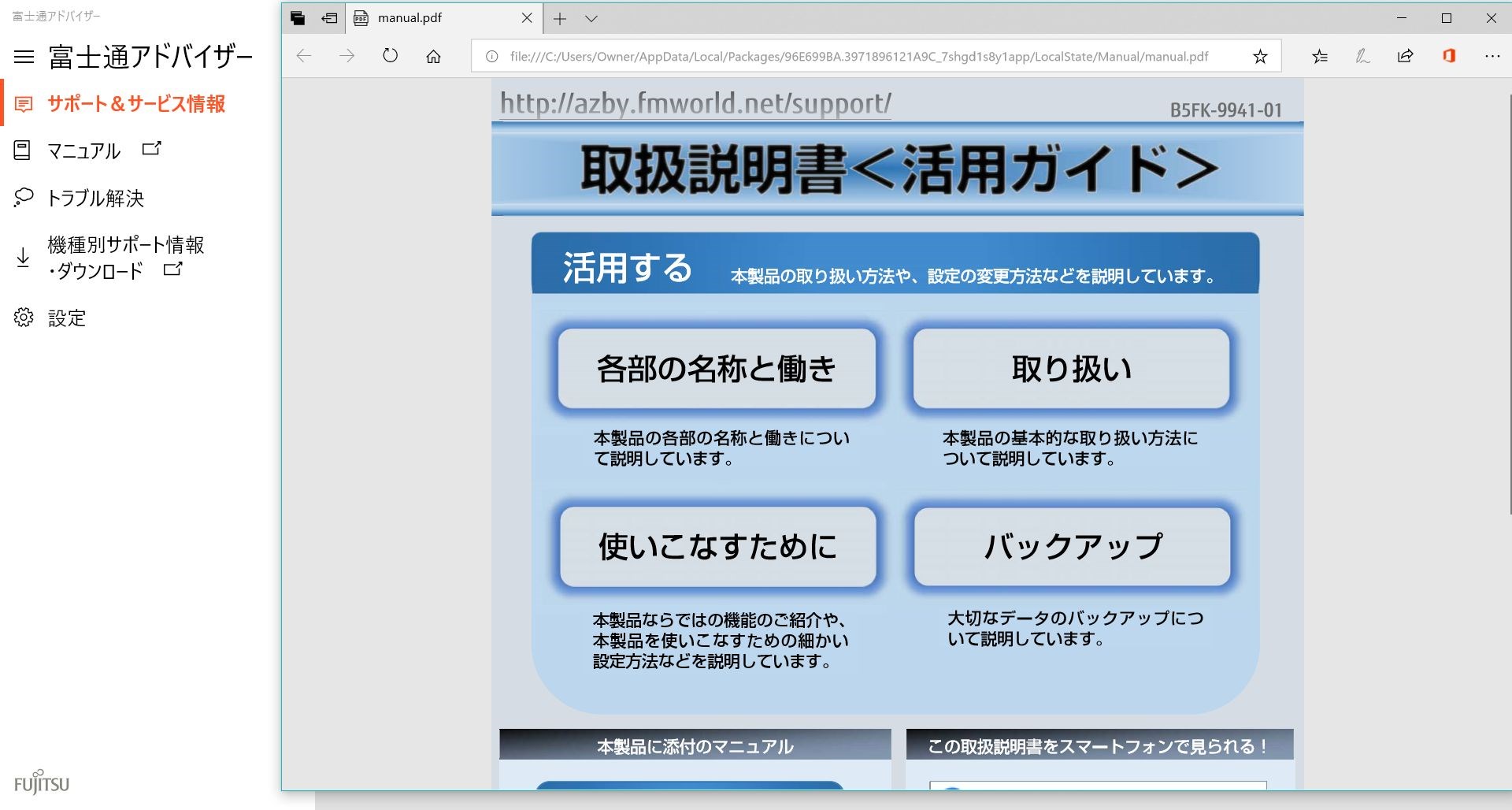The width and height of the screenshot is (1512, 810).
Task: Click the 設定 gear icon
Action: click(x=24, y=318)
